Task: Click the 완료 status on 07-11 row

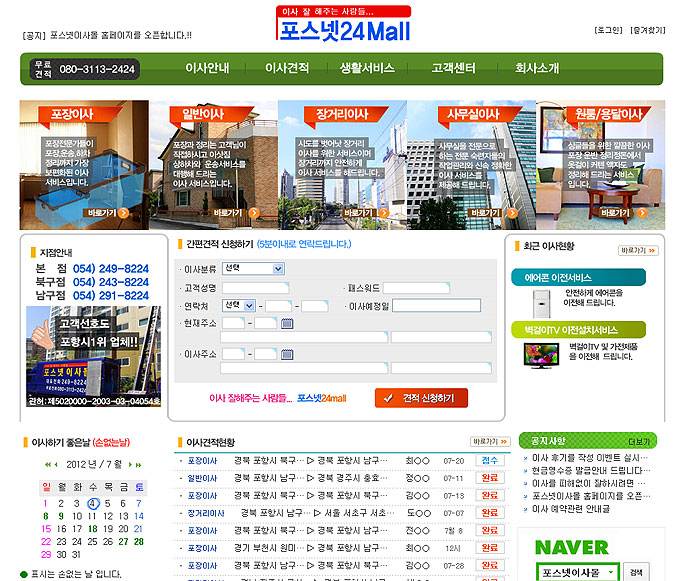Action: point(489,478)
